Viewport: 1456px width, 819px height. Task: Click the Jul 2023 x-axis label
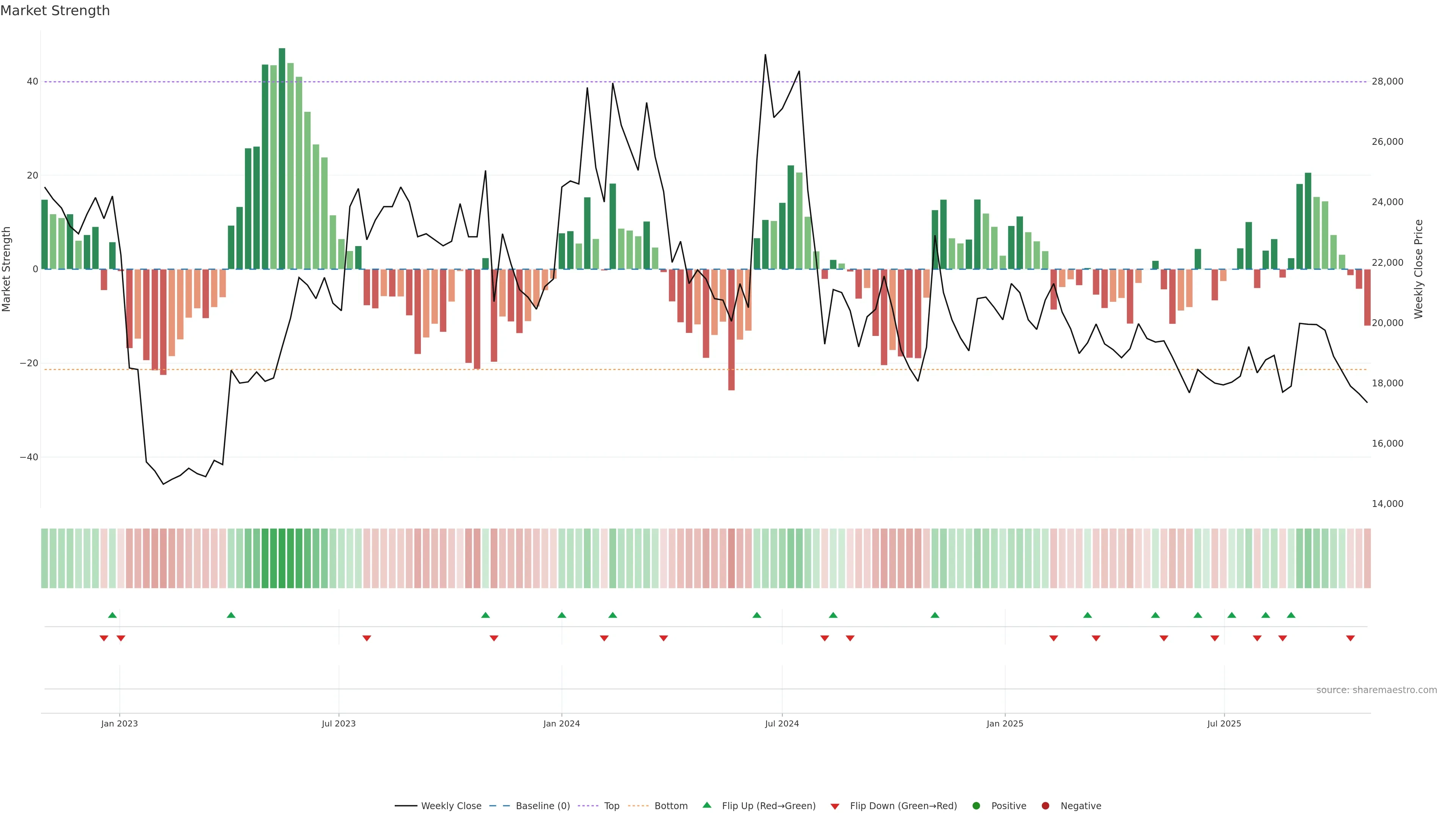point(339,723)
